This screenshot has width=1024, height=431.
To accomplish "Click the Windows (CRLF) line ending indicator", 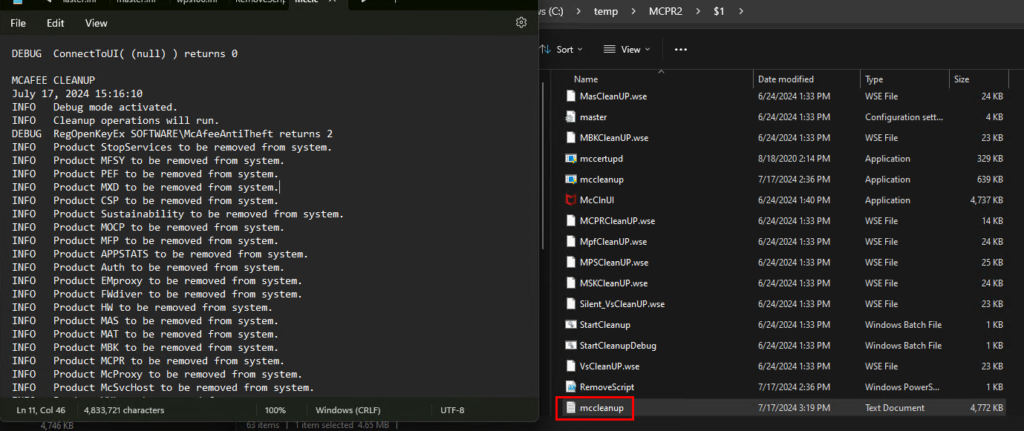I will [348, 410].
